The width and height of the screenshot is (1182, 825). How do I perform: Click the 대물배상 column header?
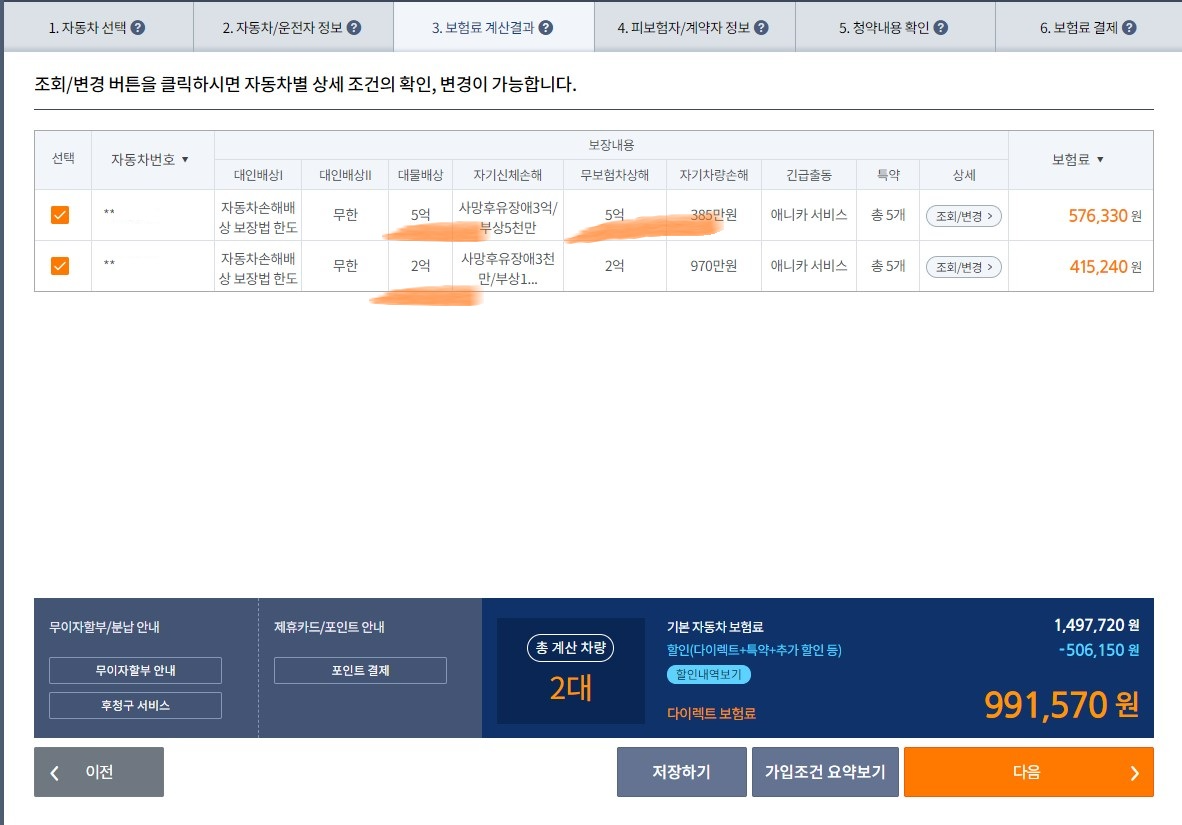pyautogui.click(x=421, y=175)
